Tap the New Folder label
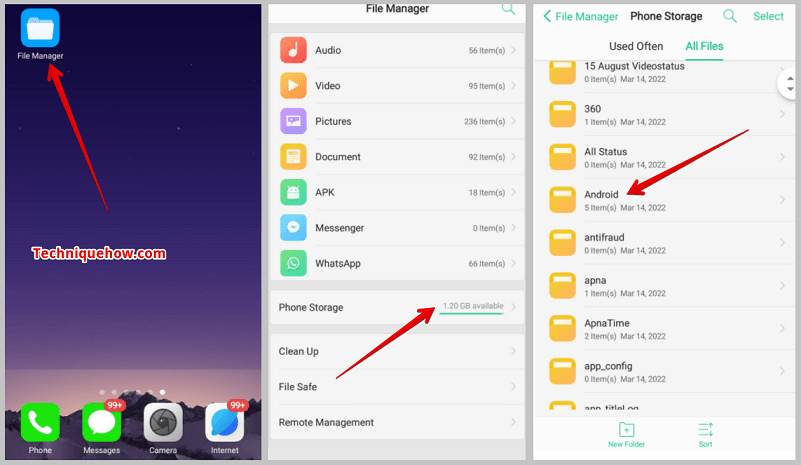This screenshot has width=801, height=465. pyautogui.click(x=626, y=444)
